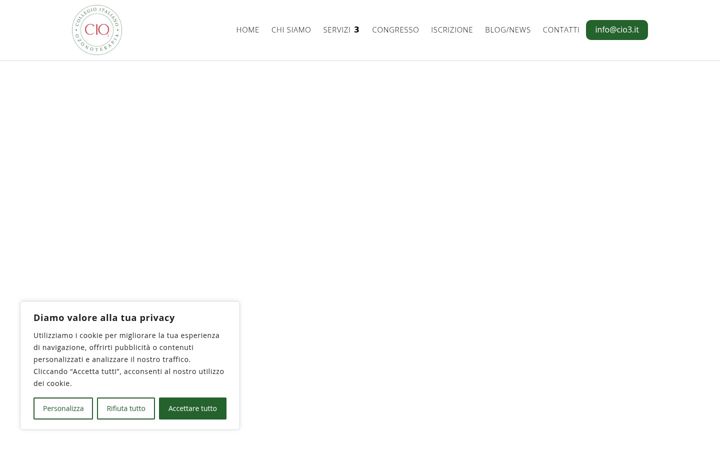Viewport: 720px width, 450px height.
Task: Open the SERVIZI menu
Action: pos(337,30)
